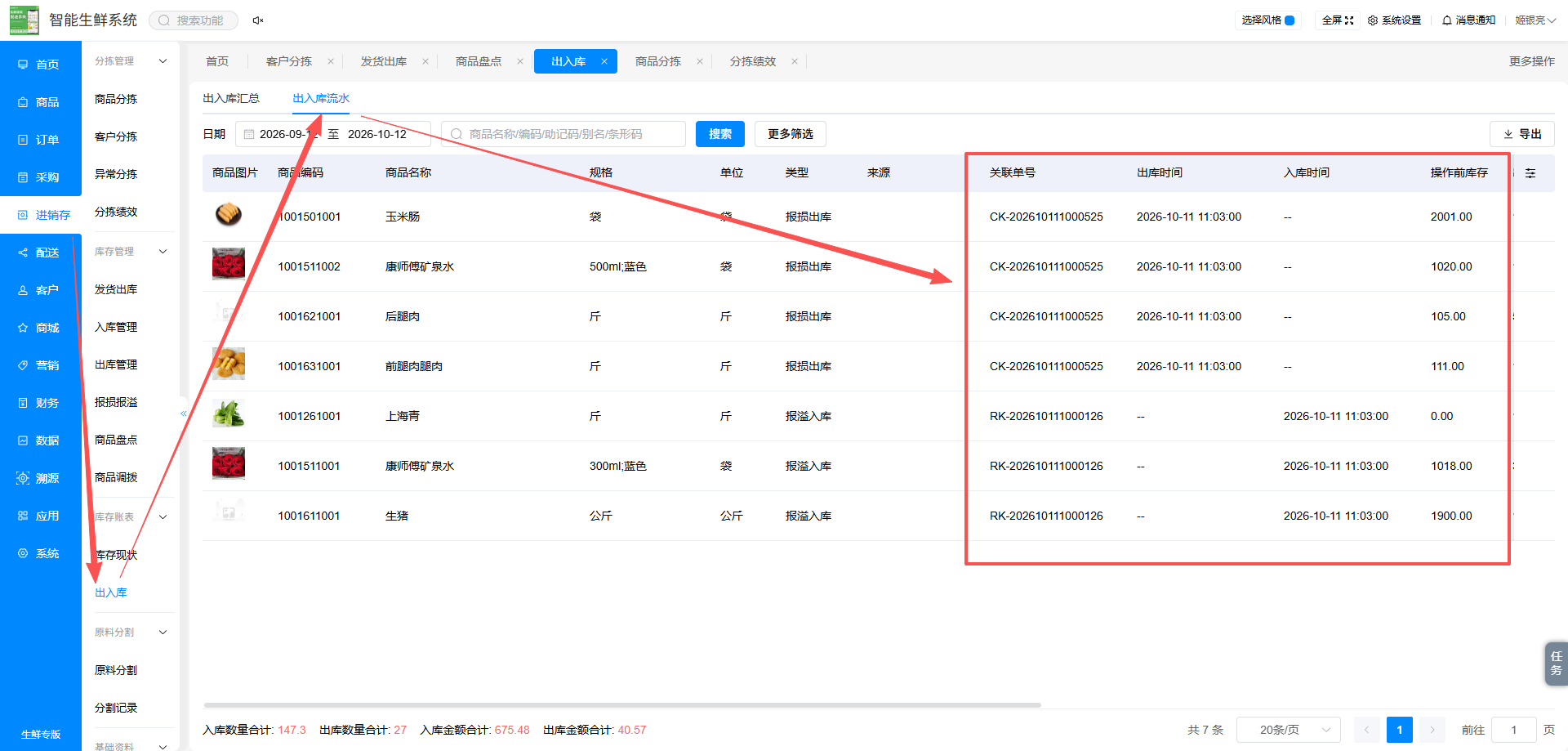1568x751 pixels.
Task: Open 更多操作 menu
Action: click(x=1532, y=61)
